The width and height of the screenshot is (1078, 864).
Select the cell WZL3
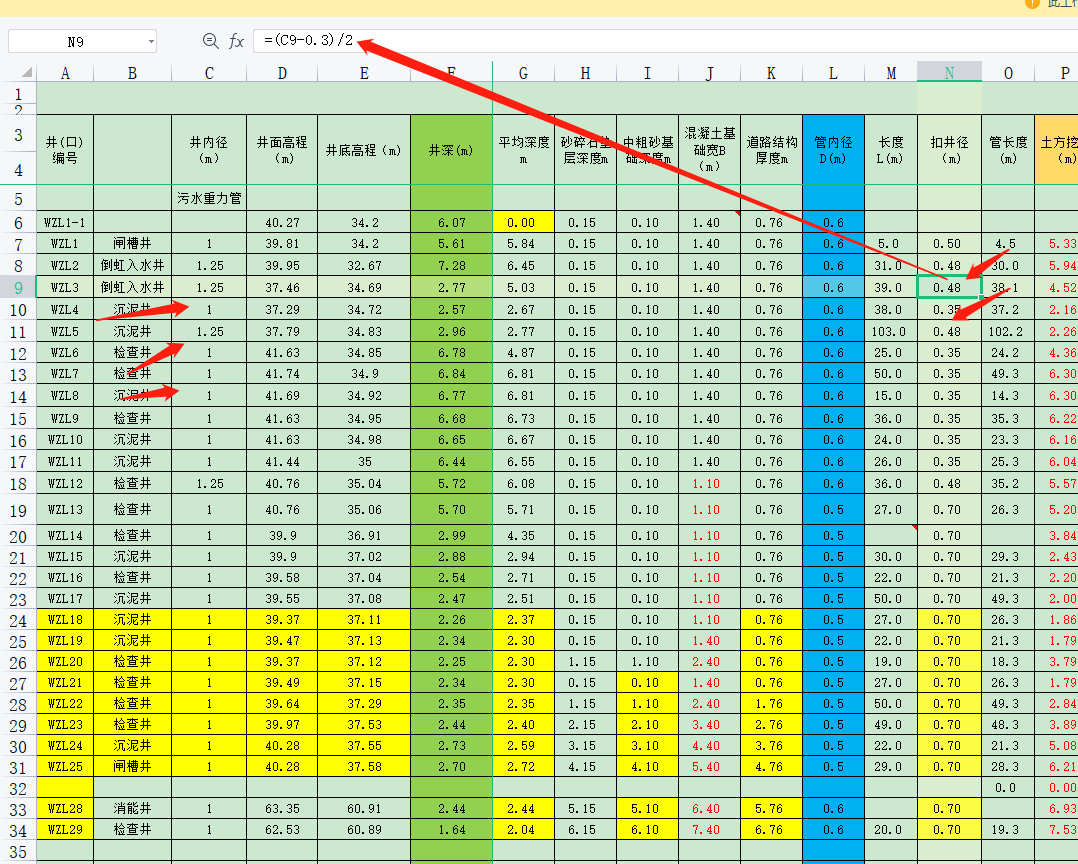pyautogui.click(x=65, y=288)
